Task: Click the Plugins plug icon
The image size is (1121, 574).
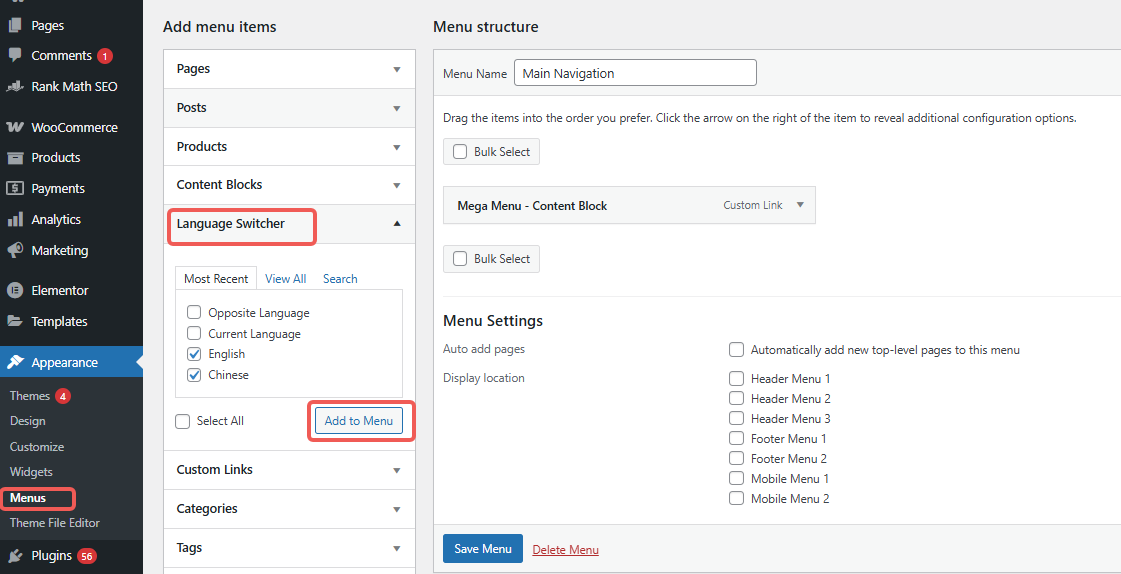Action: (15, 556)
